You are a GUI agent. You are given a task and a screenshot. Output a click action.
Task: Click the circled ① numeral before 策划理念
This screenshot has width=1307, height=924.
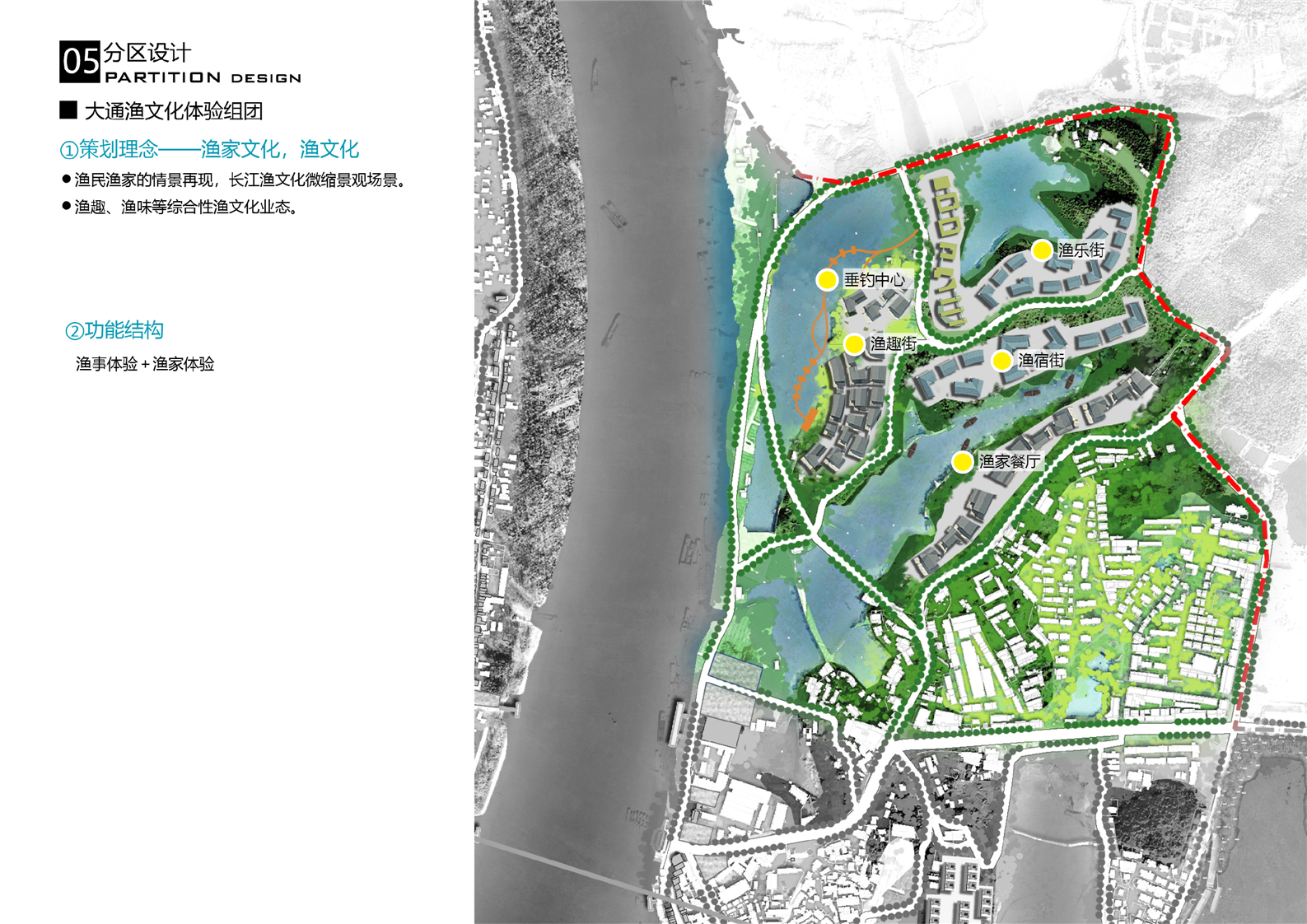point(68,150)
